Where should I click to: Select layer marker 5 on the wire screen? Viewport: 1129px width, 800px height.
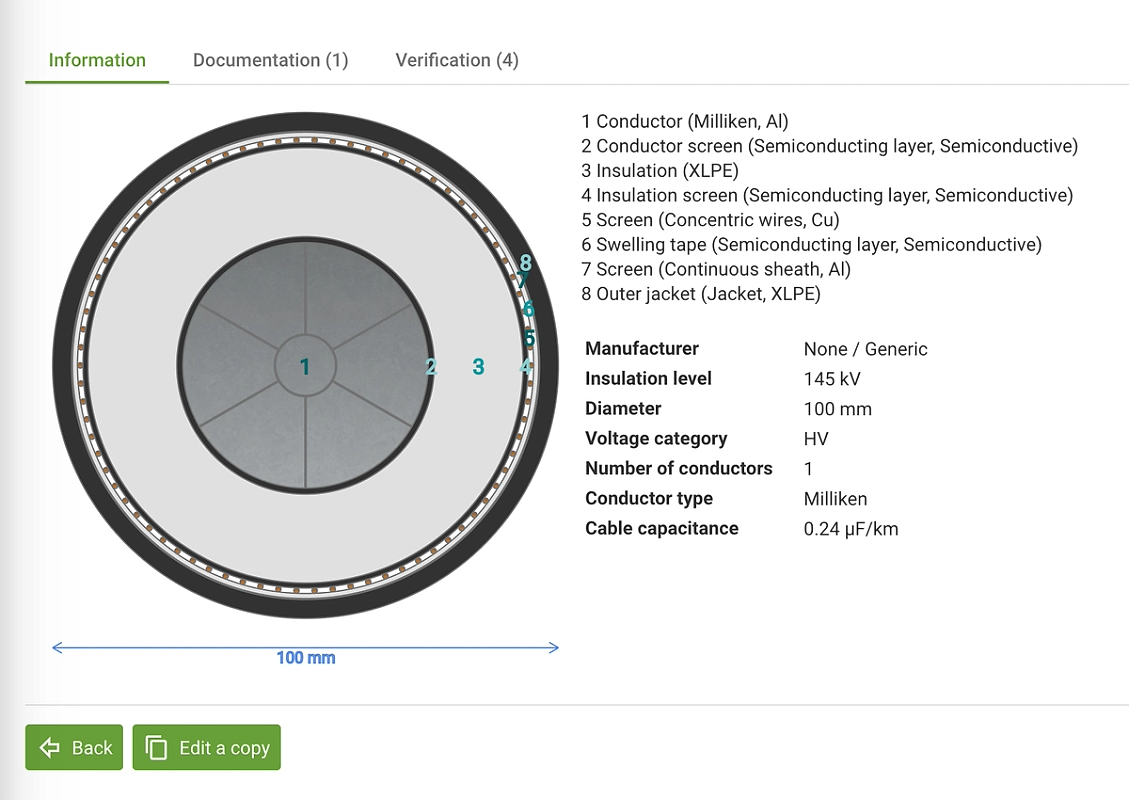[529, 338]
